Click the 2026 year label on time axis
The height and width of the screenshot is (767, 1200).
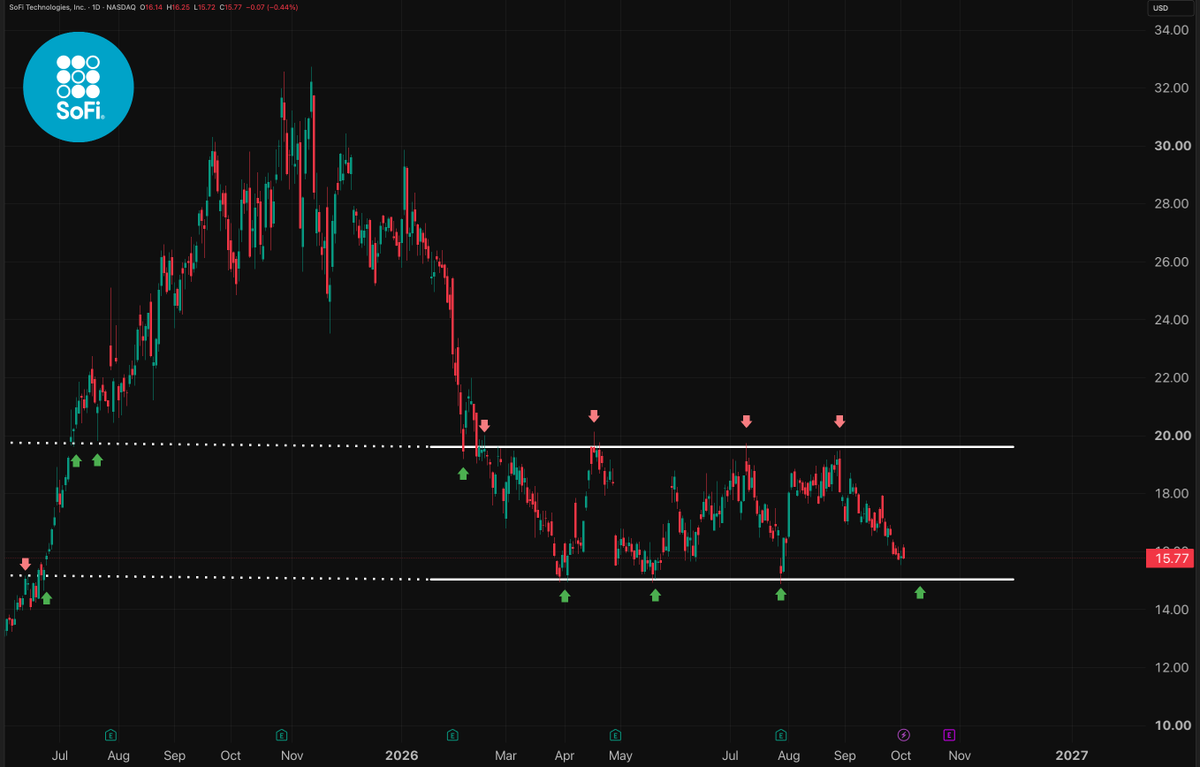402,755
